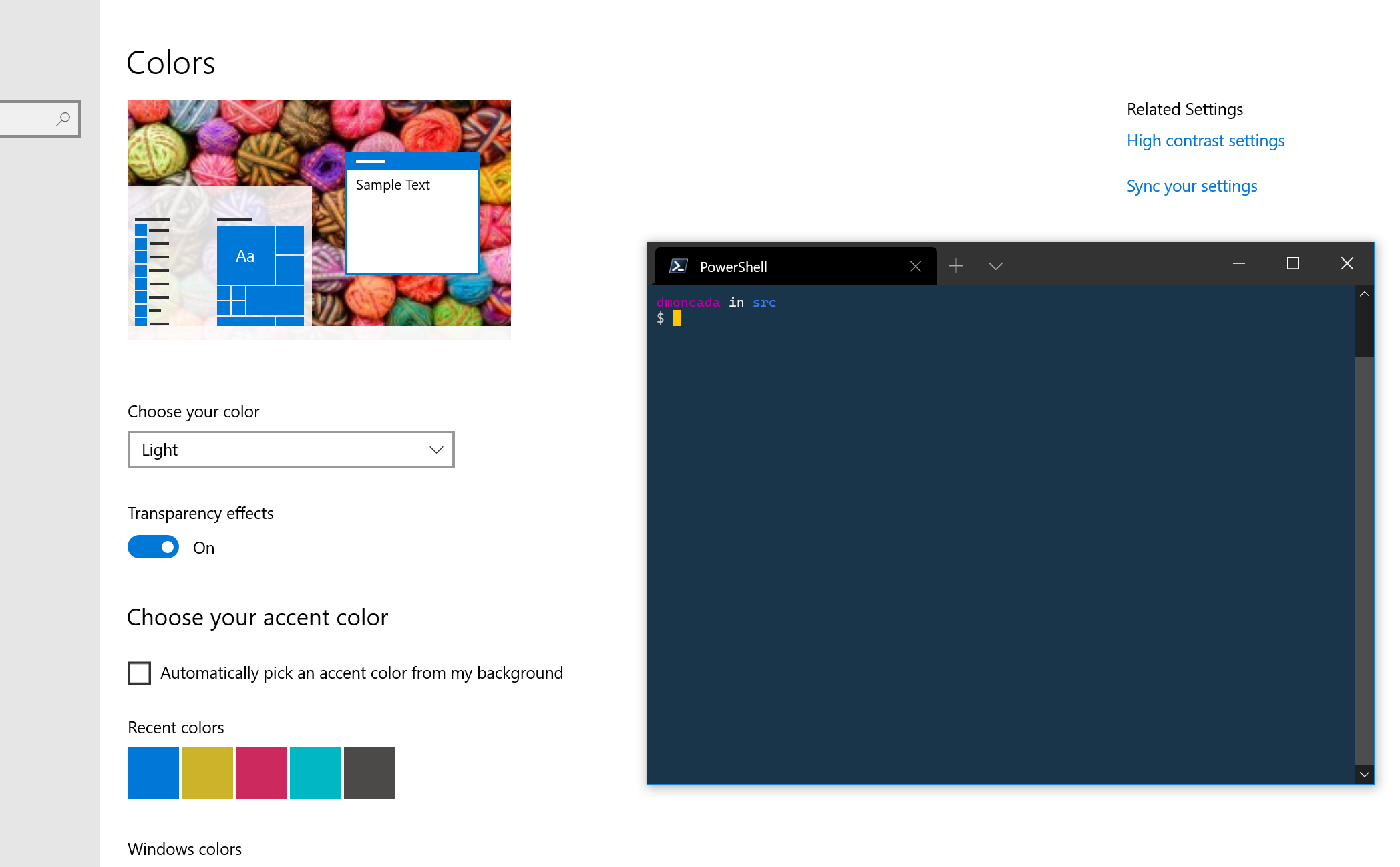Enable automatic accent color checkbox
Image resolution: width=1400 pixels, height=867 pixels.
tap(139, 673)
